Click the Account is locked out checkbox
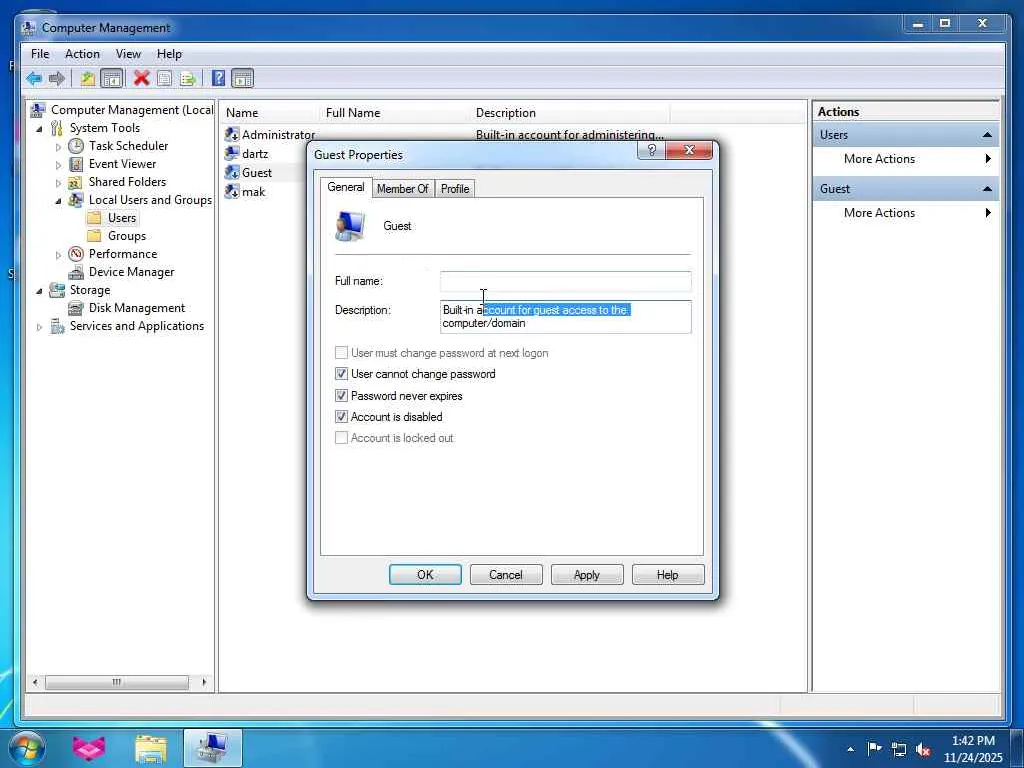 pyautogui.click(x=341, y=438)
